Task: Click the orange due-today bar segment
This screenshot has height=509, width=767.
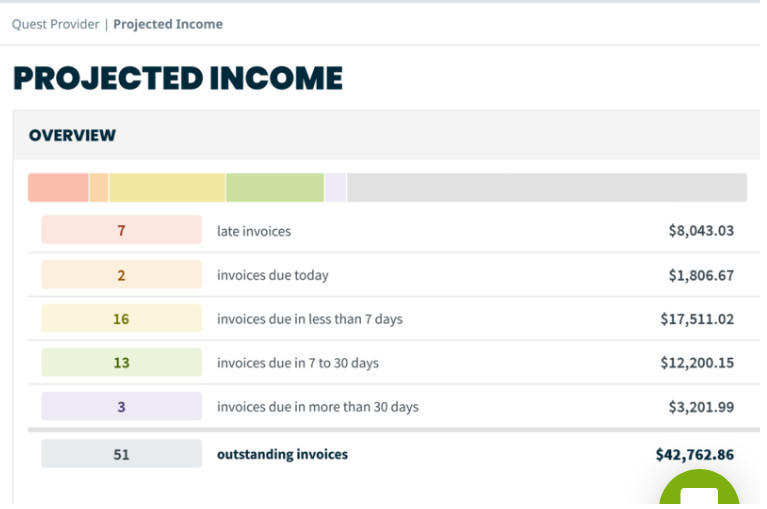Action: [99, 187]
